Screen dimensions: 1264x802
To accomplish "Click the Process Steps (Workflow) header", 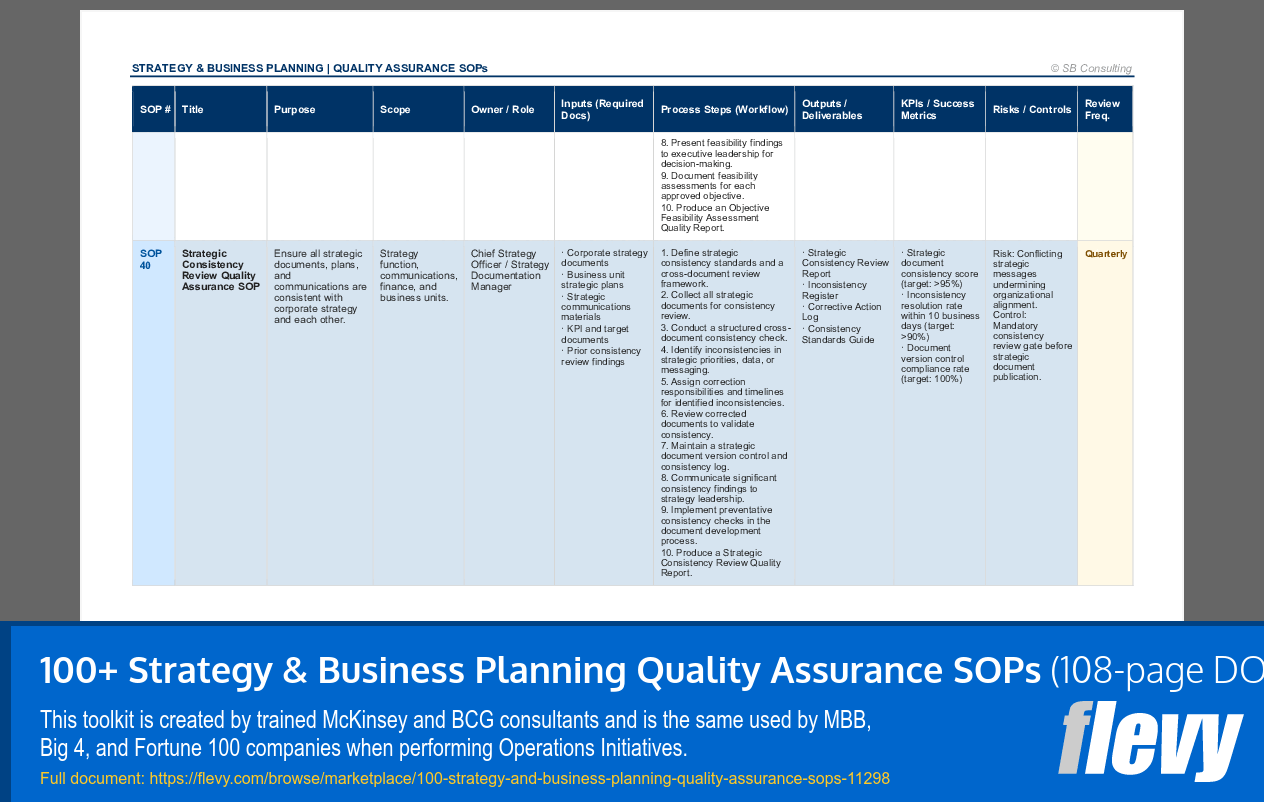I will (x=724, y=108).
